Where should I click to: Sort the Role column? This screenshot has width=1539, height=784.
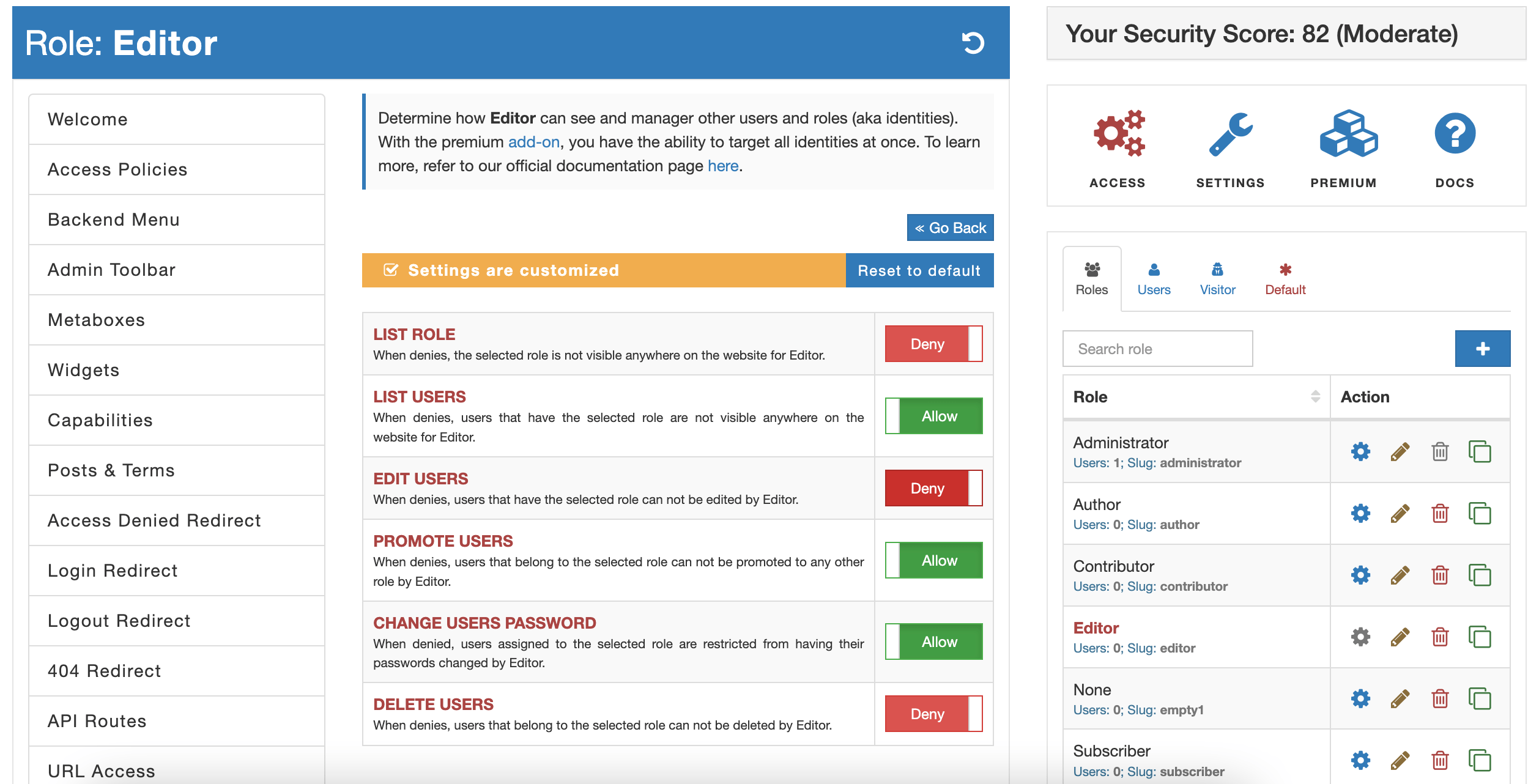pos(1315,396)
